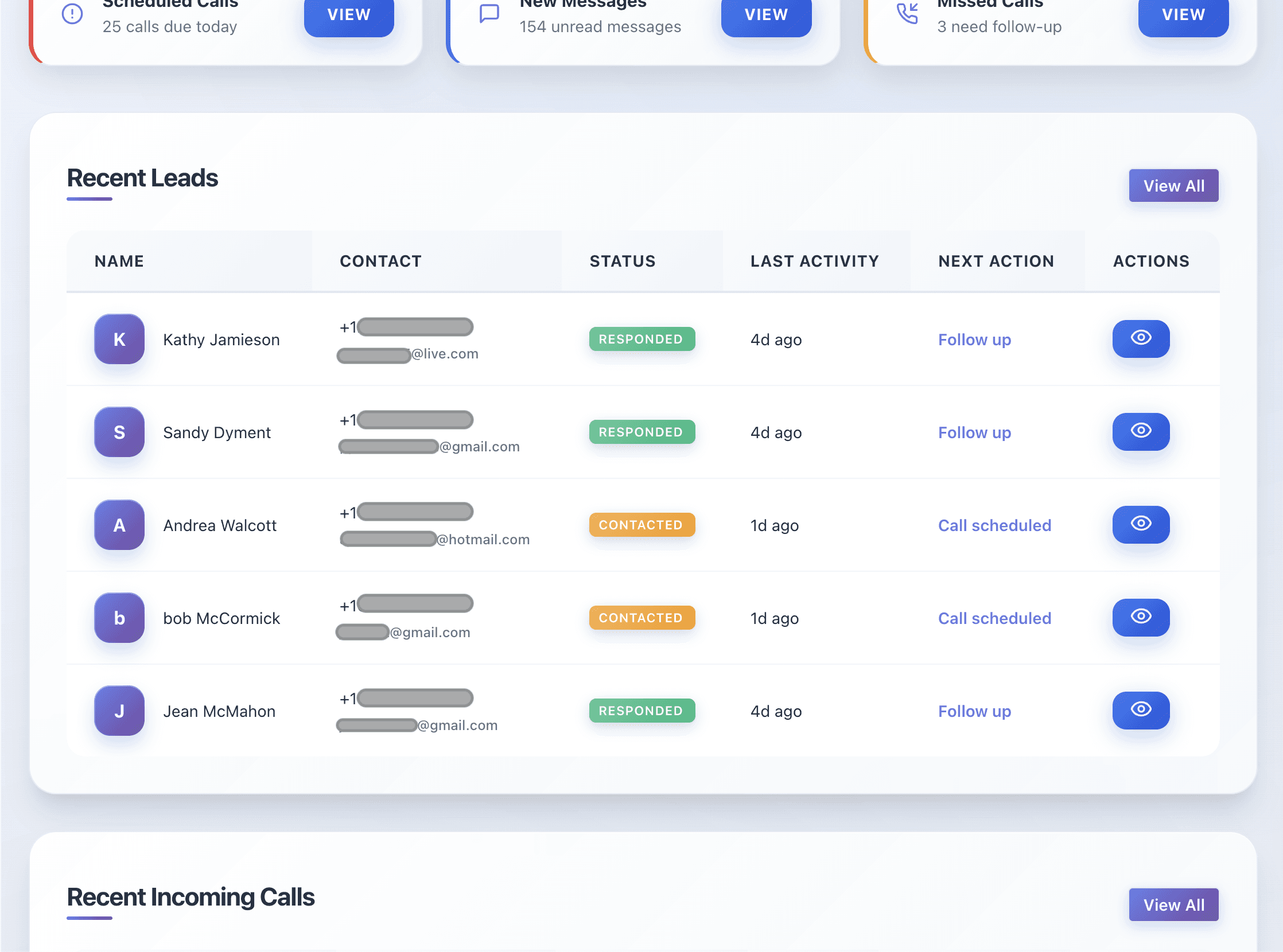Click eye icon for bob McCormick
The width and height of the screenshot is (1283, 952).
tap(1140, 617)
